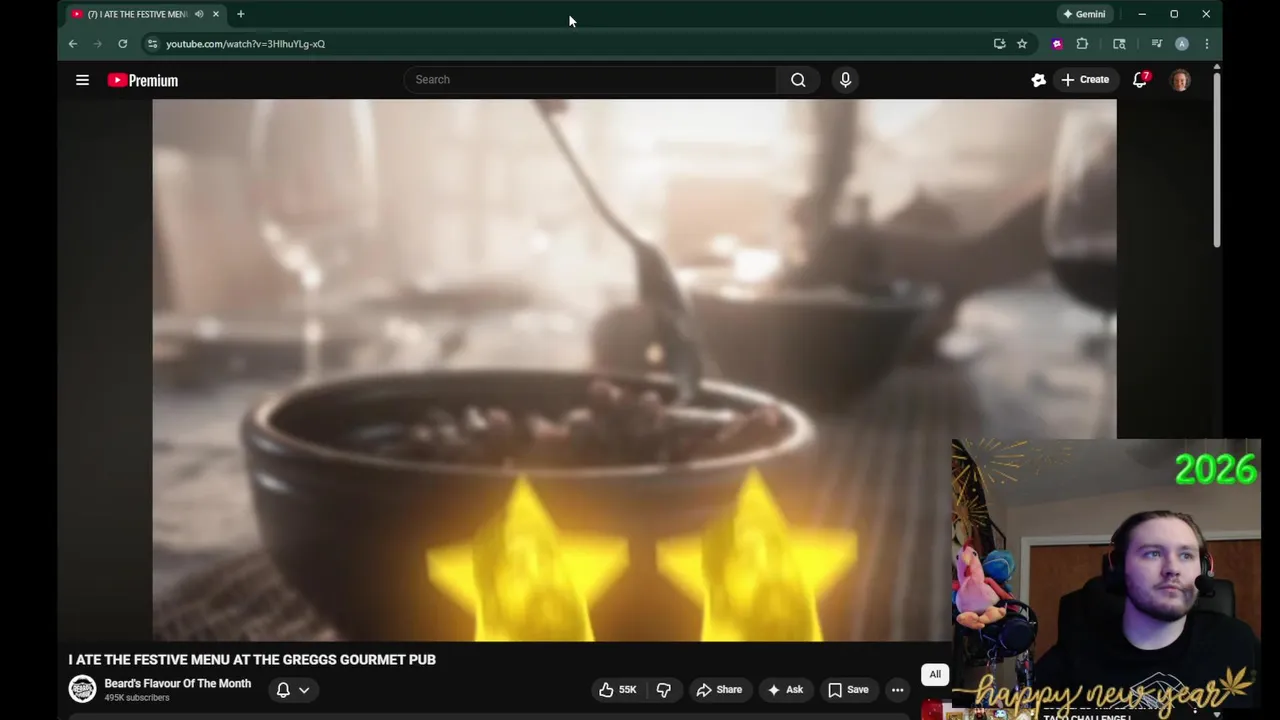Click the tab search icon in toolbar
Viewport: 1280px width, 720px height.
pyautogui.click(x=1119, y=44)
